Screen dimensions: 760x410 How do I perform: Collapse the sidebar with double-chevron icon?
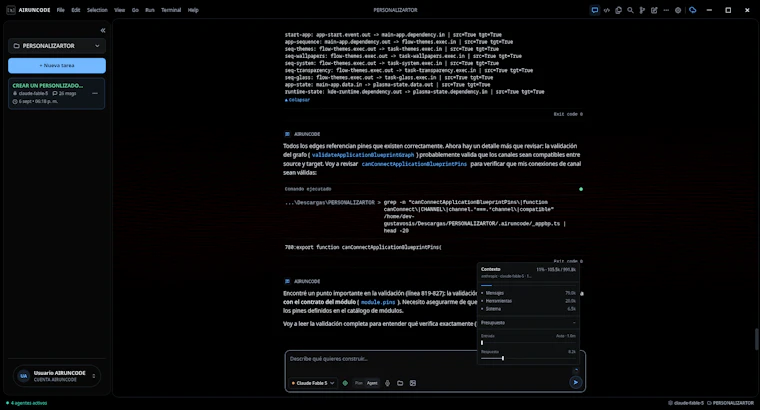point(103,31)
